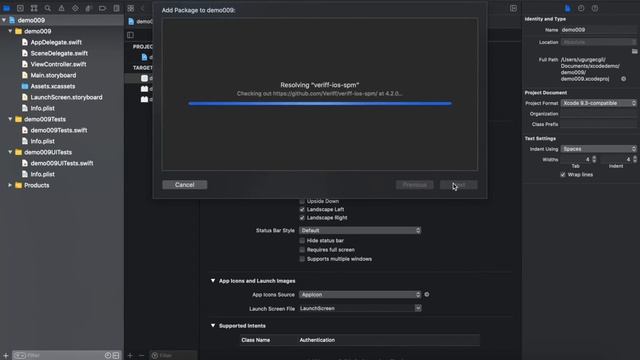
Task: Collapse App Icons and Launch Images section
Action: tap(213, 281)
